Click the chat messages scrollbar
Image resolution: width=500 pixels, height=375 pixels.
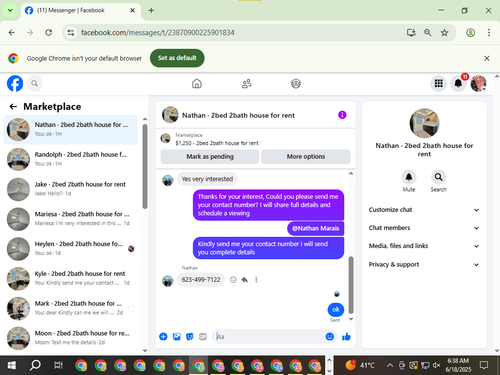pos(351,285)
